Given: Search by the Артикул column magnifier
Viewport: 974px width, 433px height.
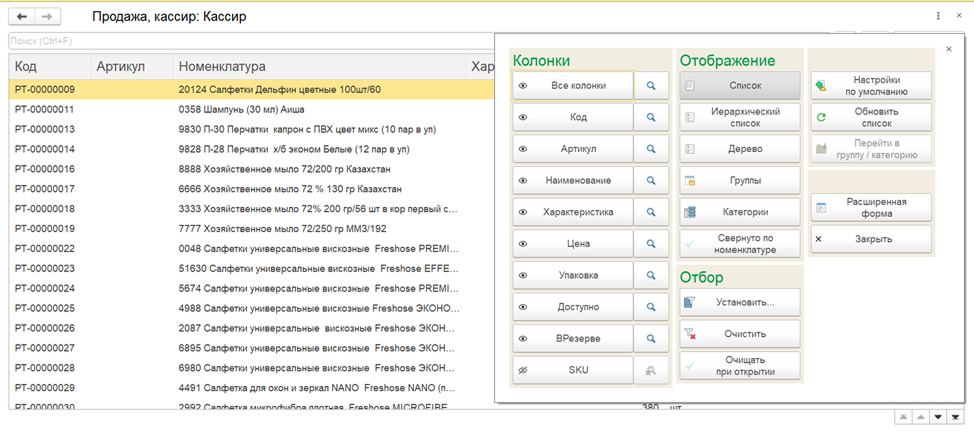Looking at the screenshot, I should click(651, 148).
